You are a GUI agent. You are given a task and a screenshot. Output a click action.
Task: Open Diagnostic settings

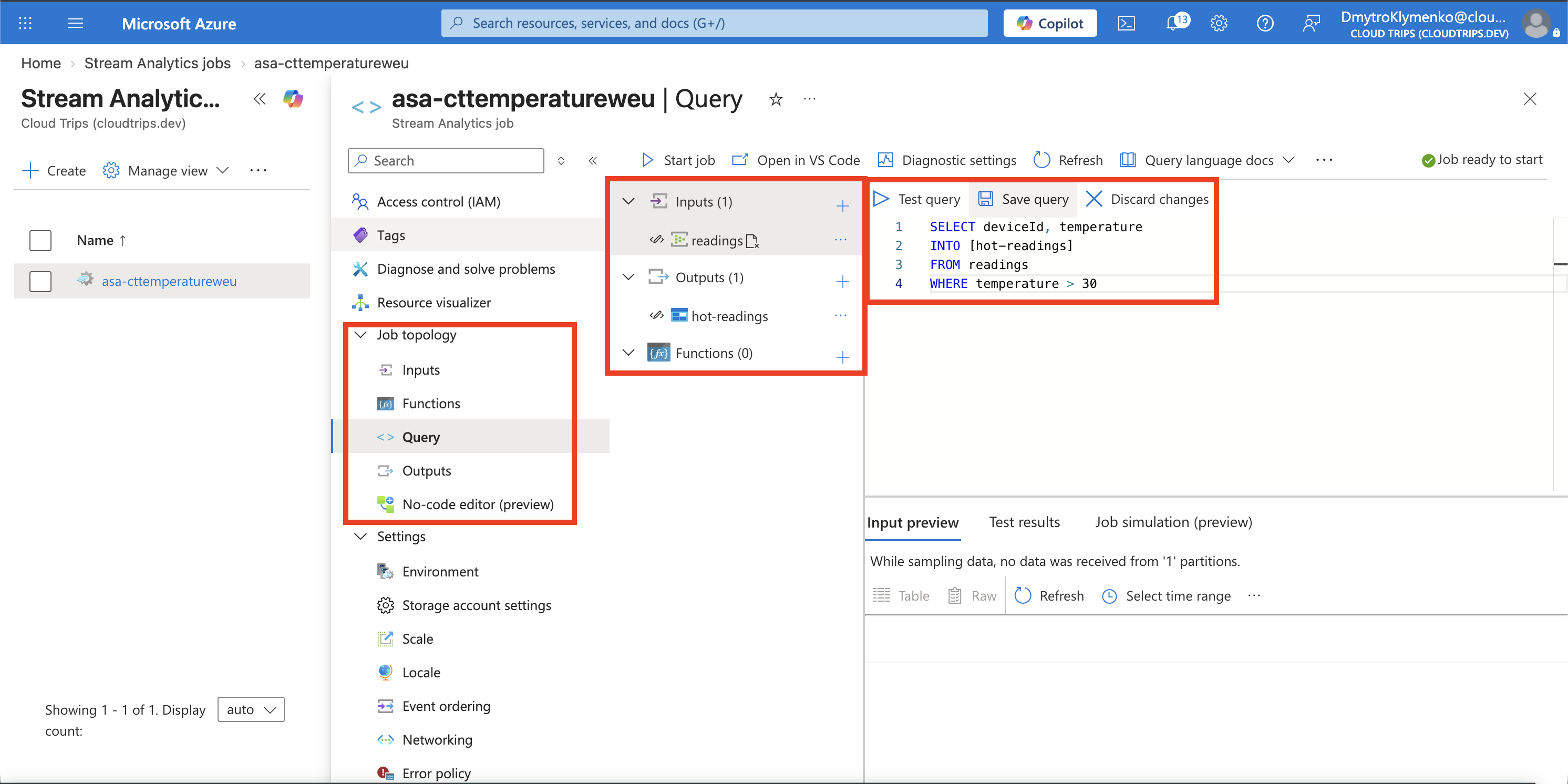[946, 160]
